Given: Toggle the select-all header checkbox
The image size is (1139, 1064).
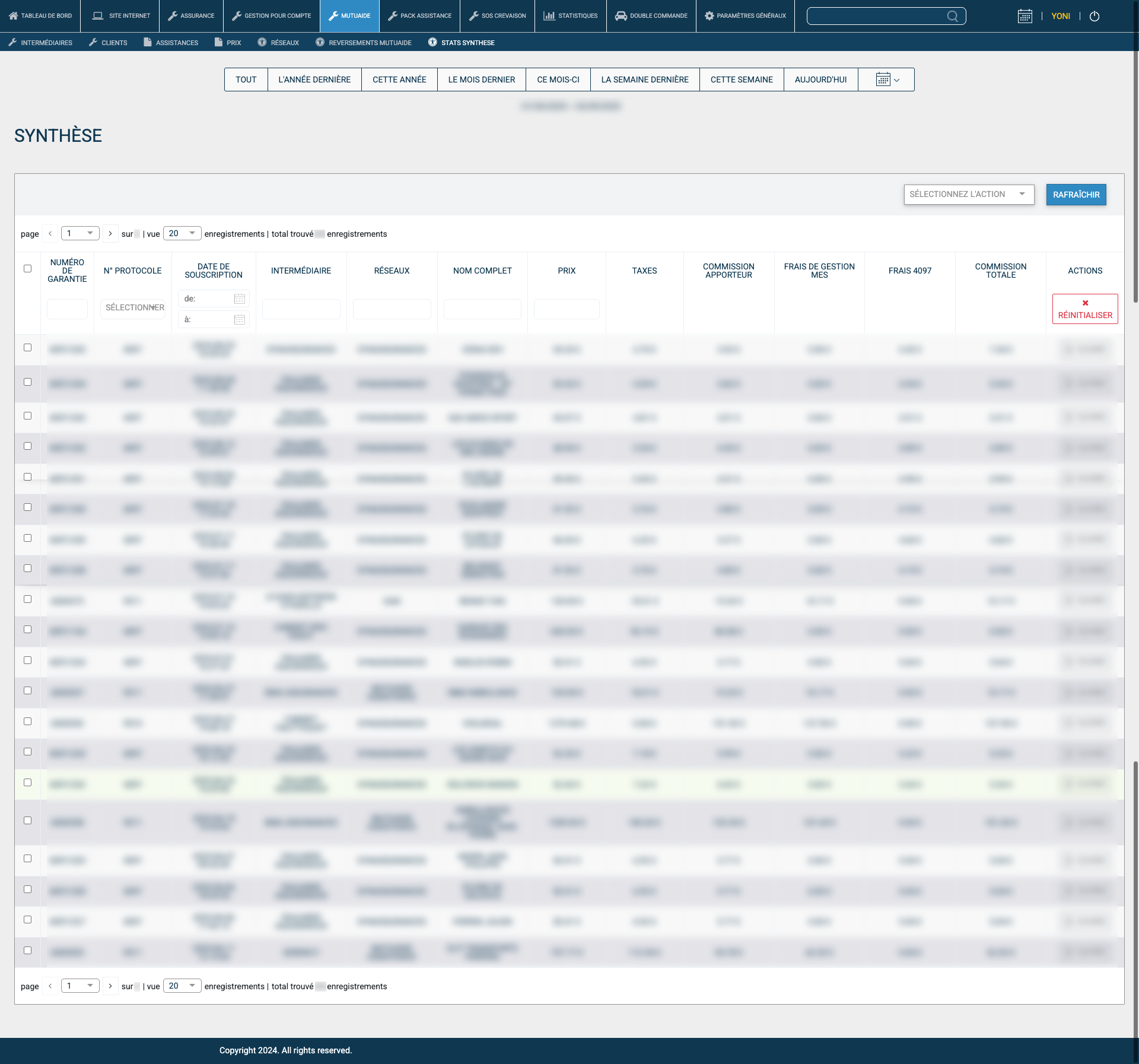Looking at the screenshot, I should pyautogui.click(x=27, y=268).
